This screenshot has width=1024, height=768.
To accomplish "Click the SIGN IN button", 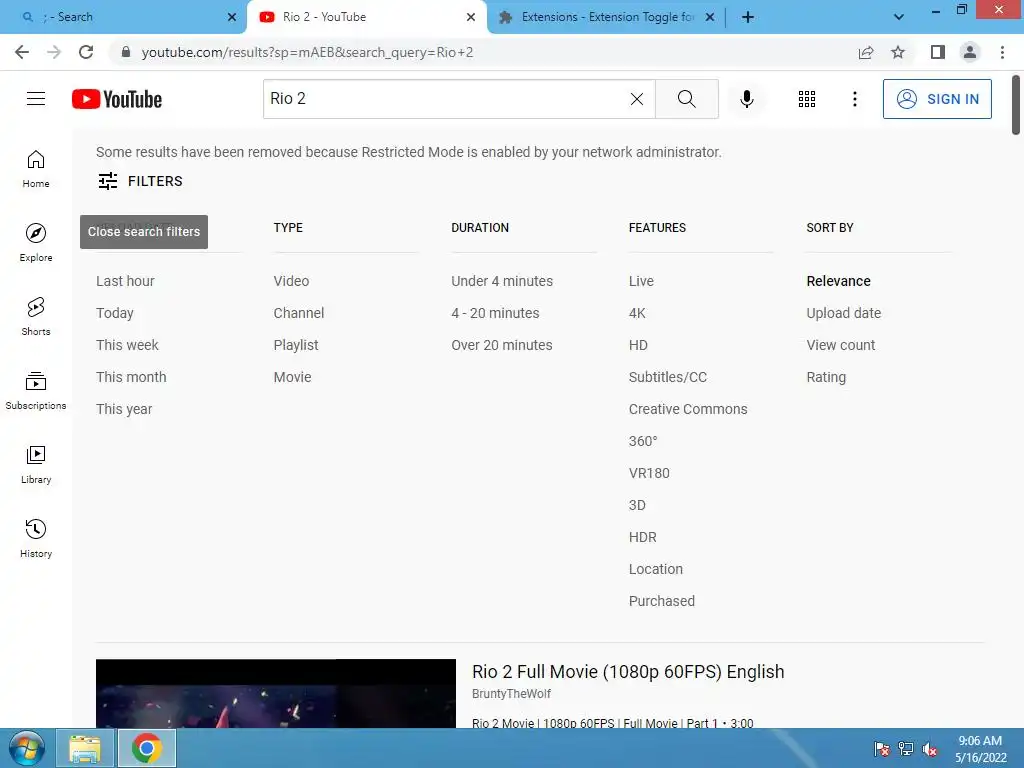I will 937,99.
